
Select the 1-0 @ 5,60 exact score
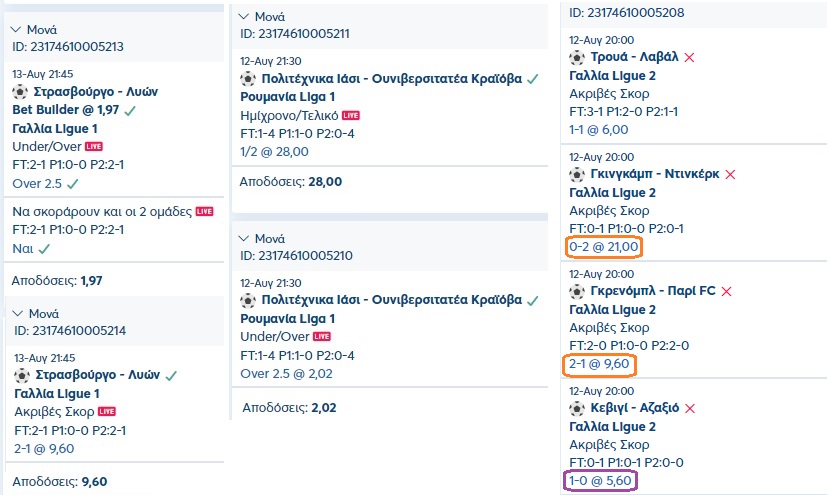[600, 480]
